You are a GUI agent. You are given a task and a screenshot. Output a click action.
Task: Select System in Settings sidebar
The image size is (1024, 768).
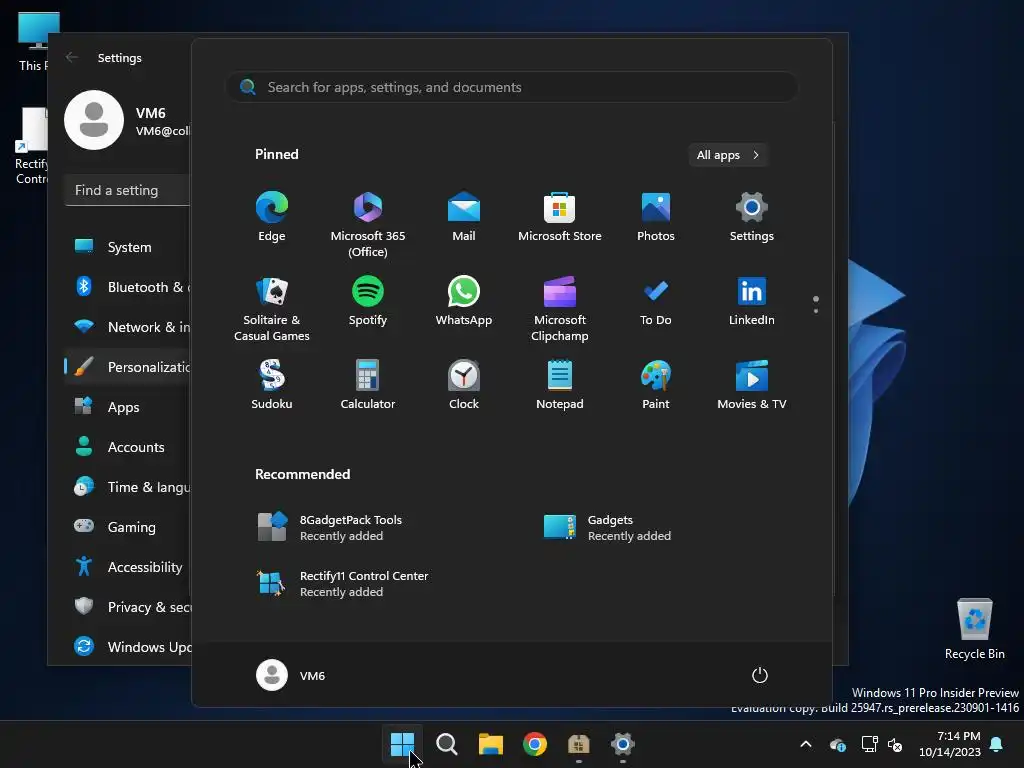[128, 247]
